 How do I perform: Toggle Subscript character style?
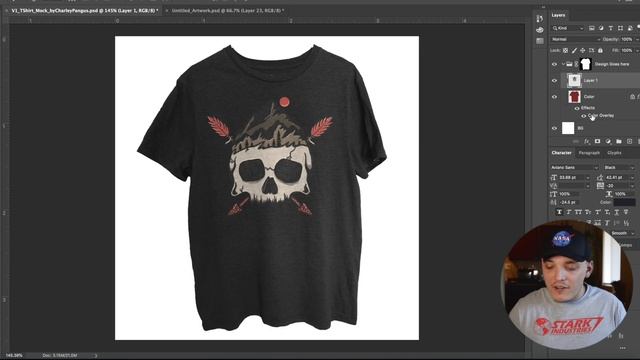607,212
